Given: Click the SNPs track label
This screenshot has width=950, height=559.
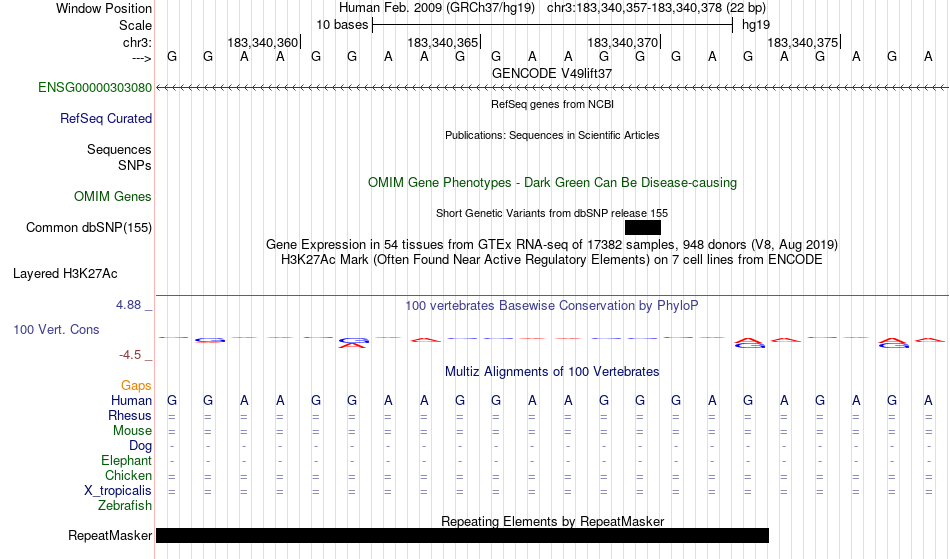Looking at the screenshot, I should (x=135, y=165).
